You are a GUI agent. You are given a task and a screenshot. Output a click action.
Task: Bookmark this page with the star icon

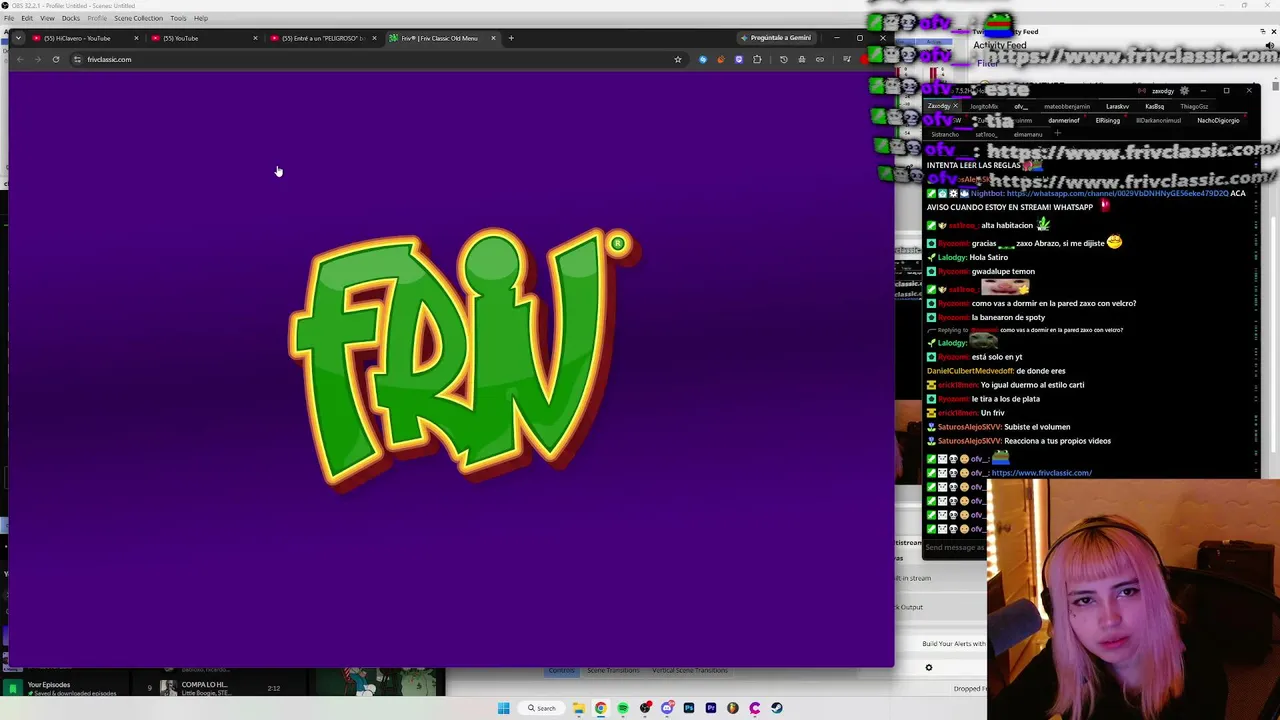(678, 59)
